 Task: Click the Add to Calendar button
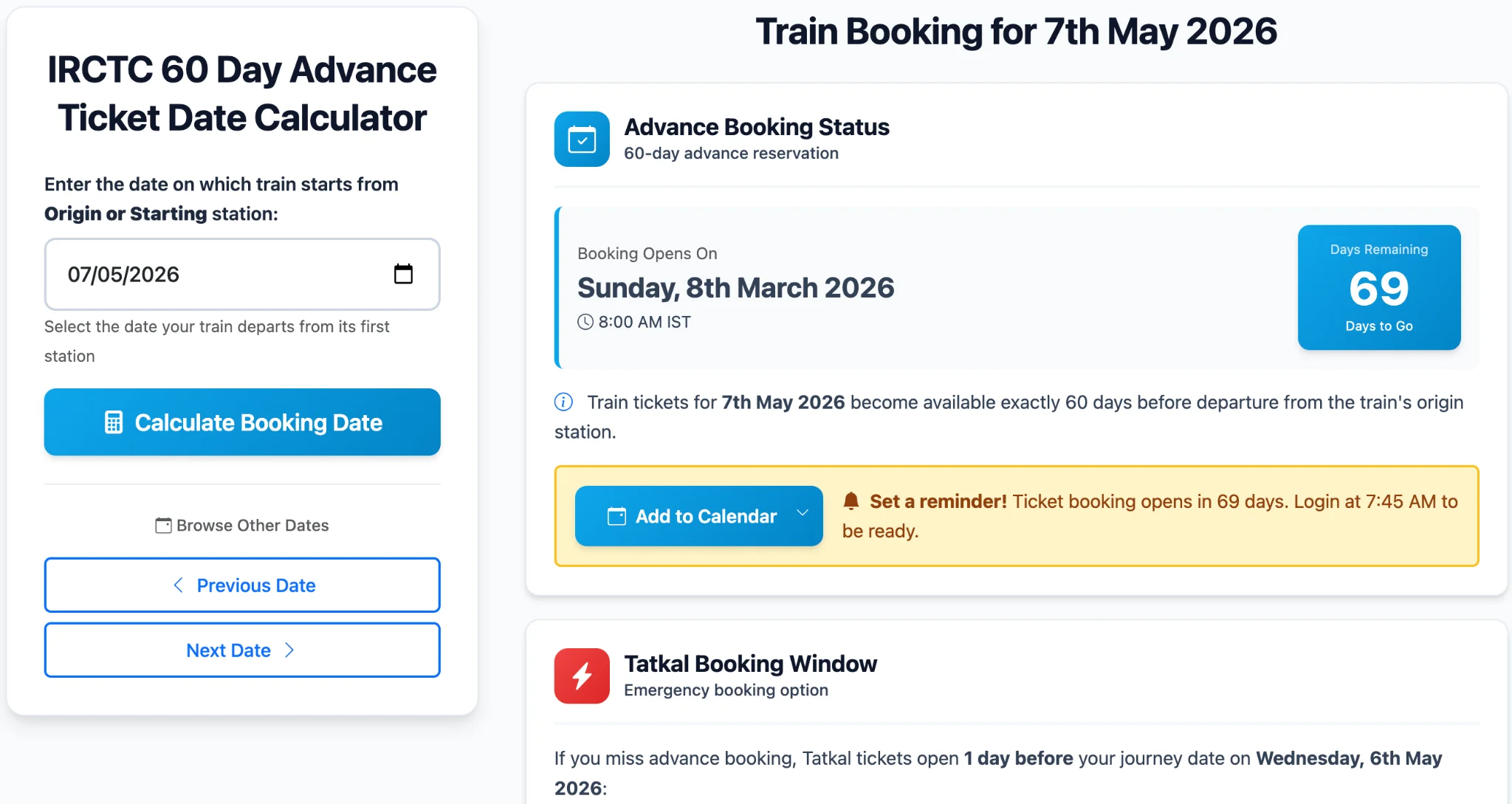point(692,516)
